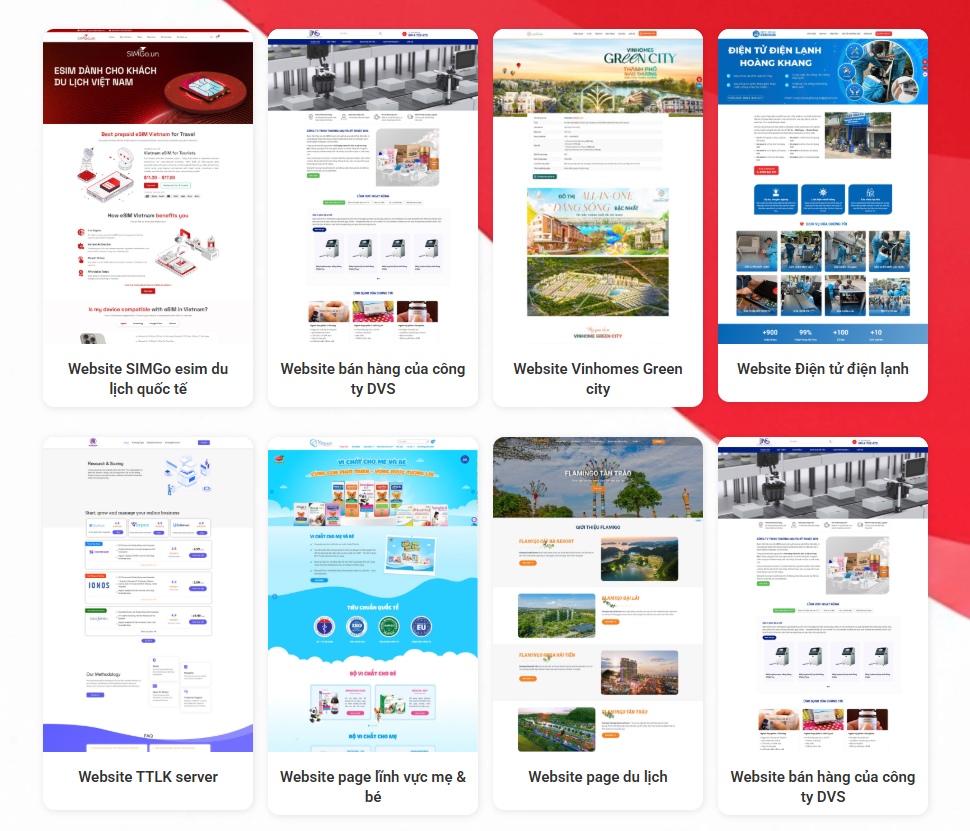This screenshot has height=831, width=970.
Task: Select the ISO certification badge on mẹ & bé preview
Action: [356, 627]
